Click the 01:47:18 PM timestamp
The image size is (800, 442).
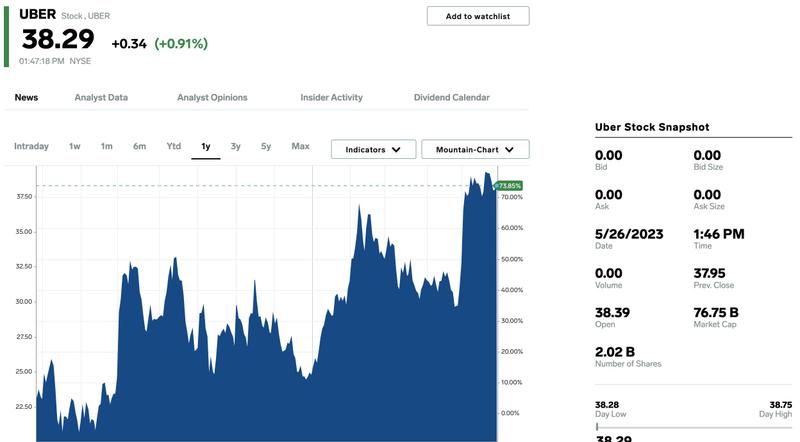42,61
